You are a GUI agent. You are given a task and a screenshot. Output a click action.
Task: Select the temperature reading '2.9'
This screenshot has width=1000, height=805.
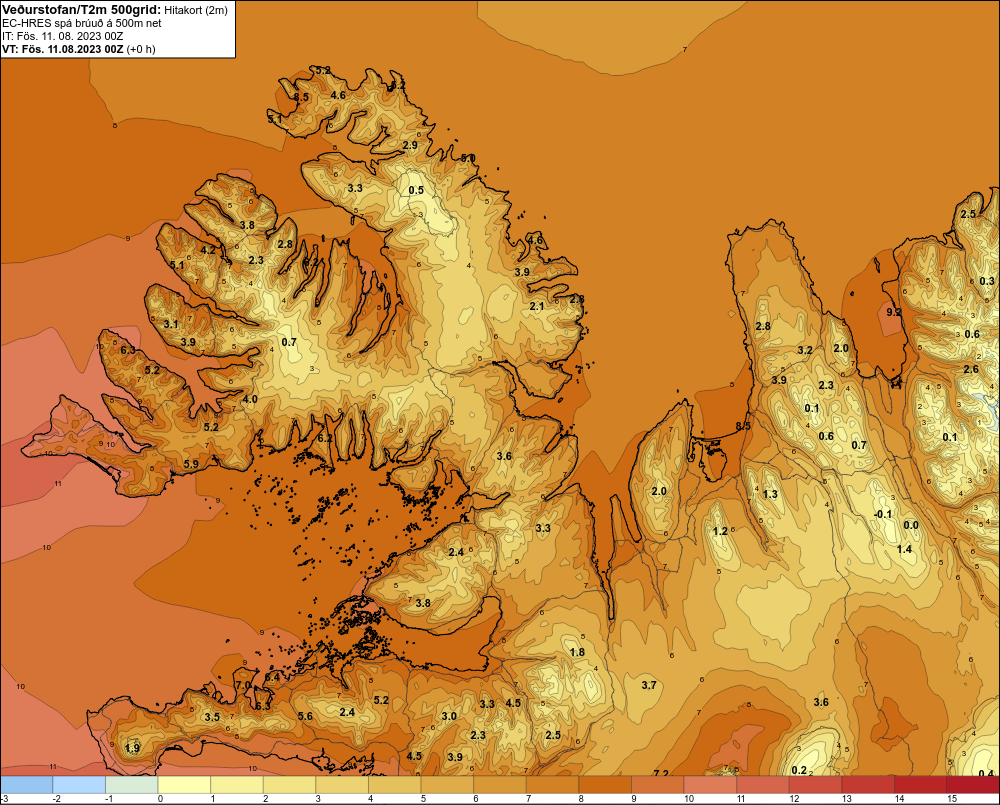[410, 145]
